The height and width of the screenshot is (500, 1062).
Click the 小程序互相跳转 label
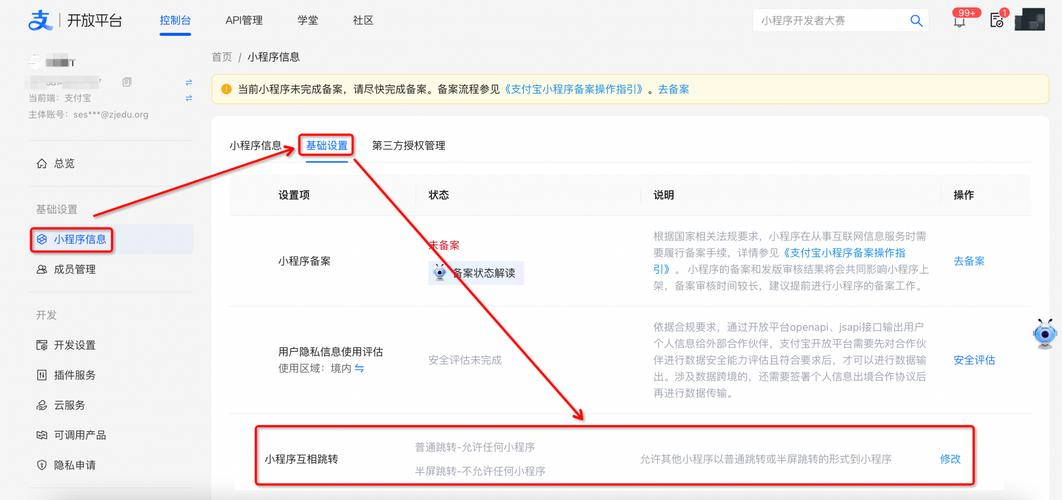(301, 459)
